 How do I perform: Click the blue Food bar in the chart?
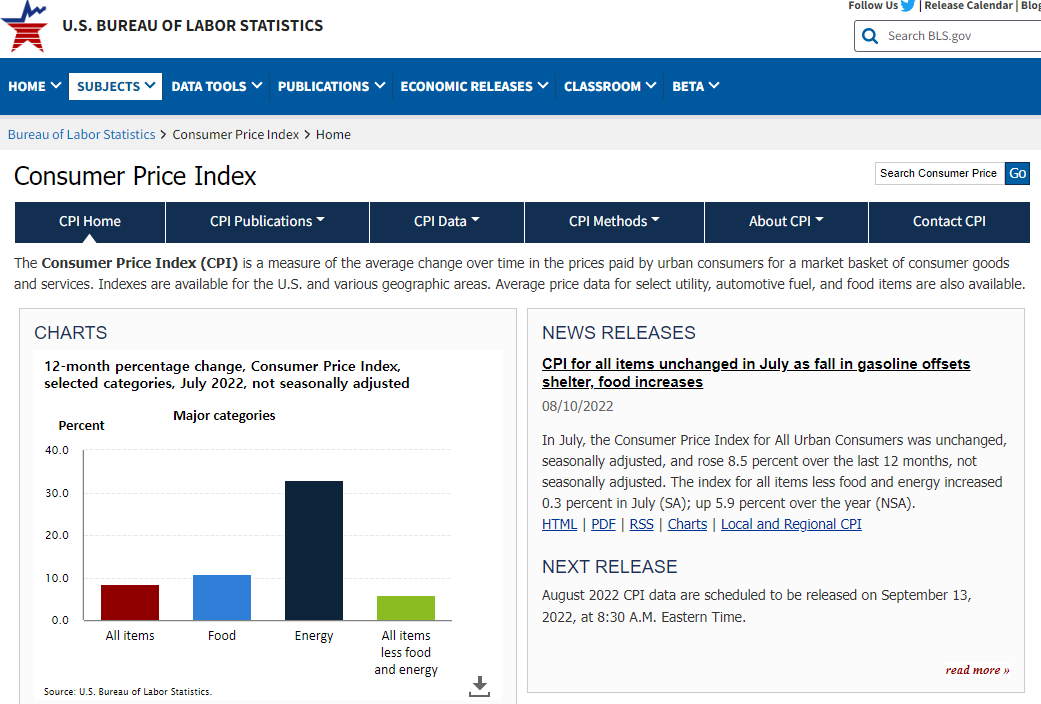pyautogui.click(x=222, y=598)
